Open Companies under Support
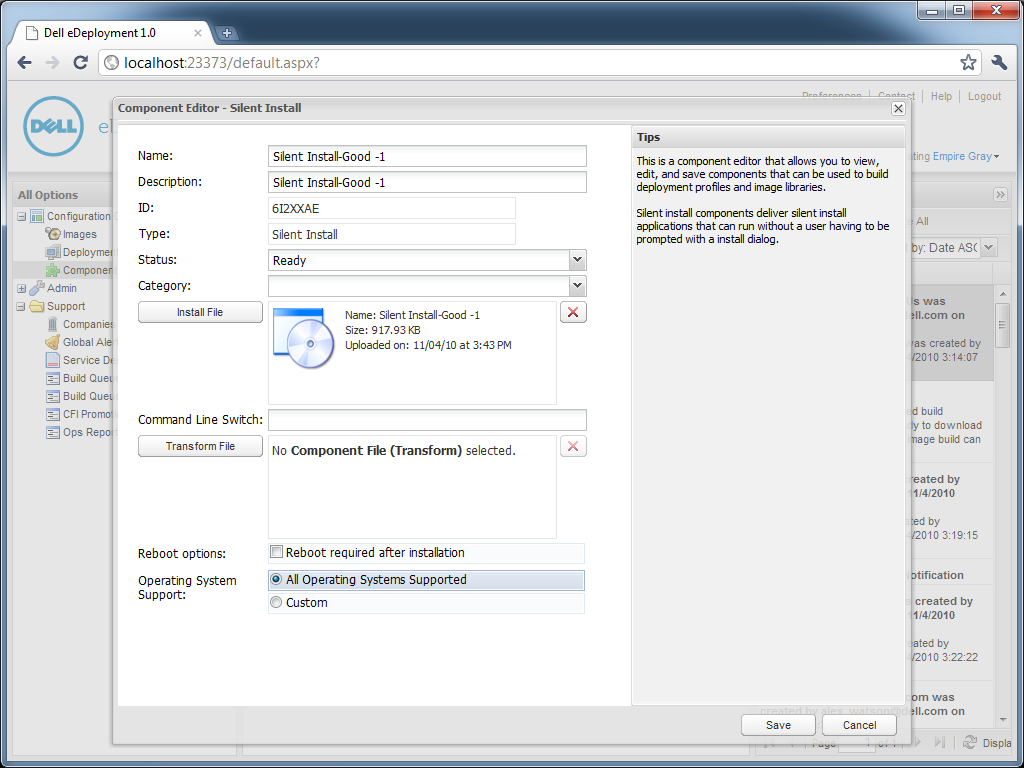This screenshot has height=768, width=1024. click(x=80, y=324)
